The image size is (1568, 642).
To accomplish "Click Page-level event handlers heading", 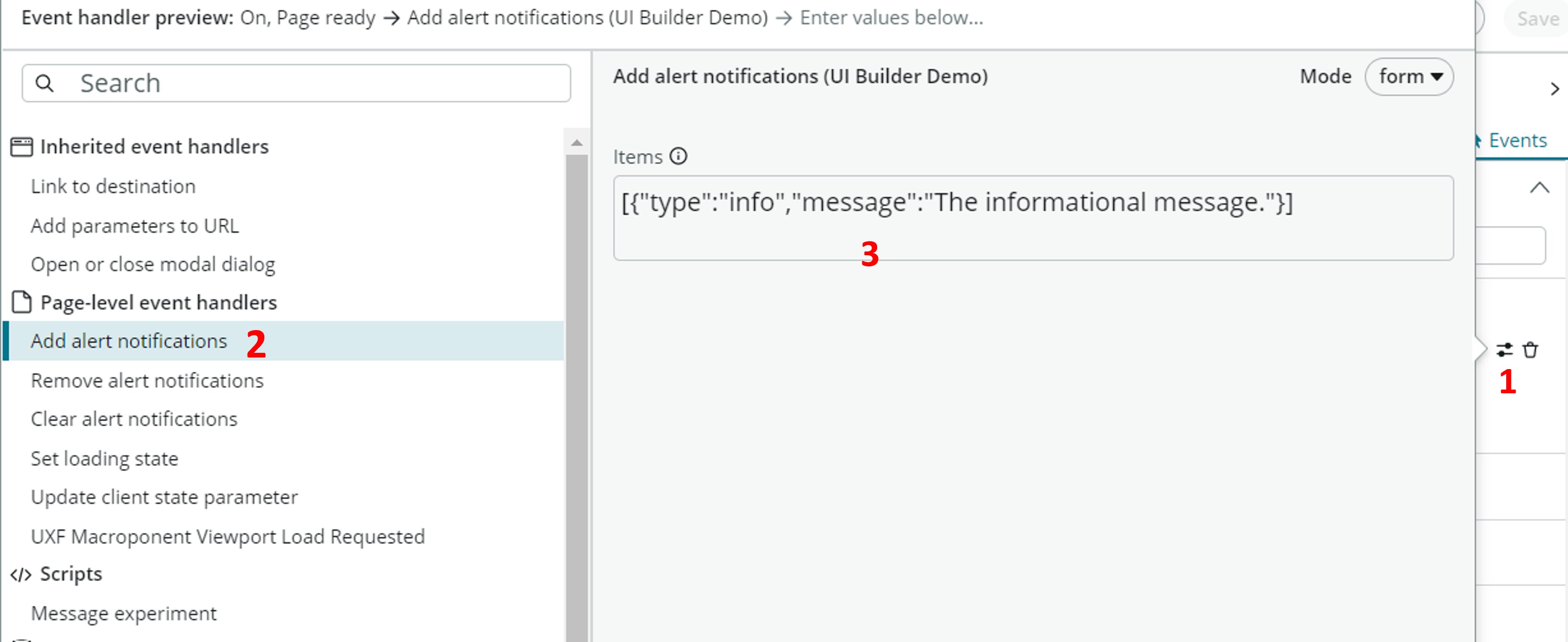I will [158, 302].
